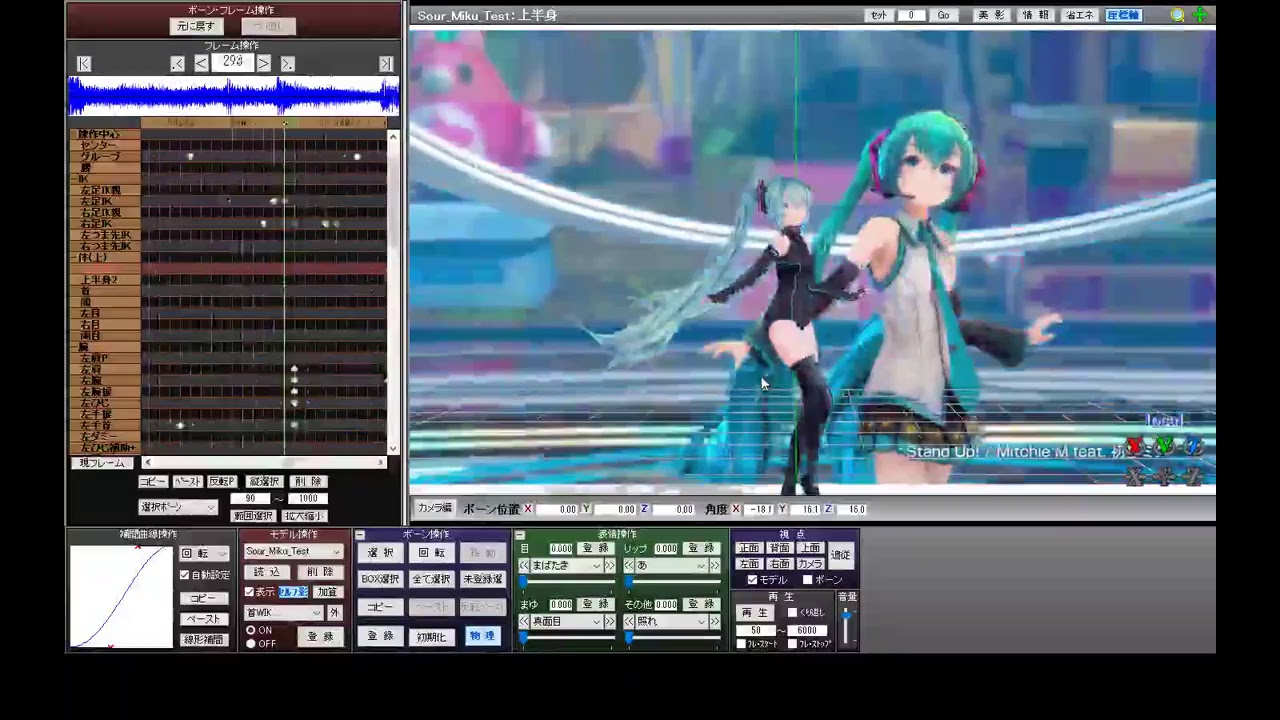Click the X-axis move icon in viewport corner

point(1135,476)
